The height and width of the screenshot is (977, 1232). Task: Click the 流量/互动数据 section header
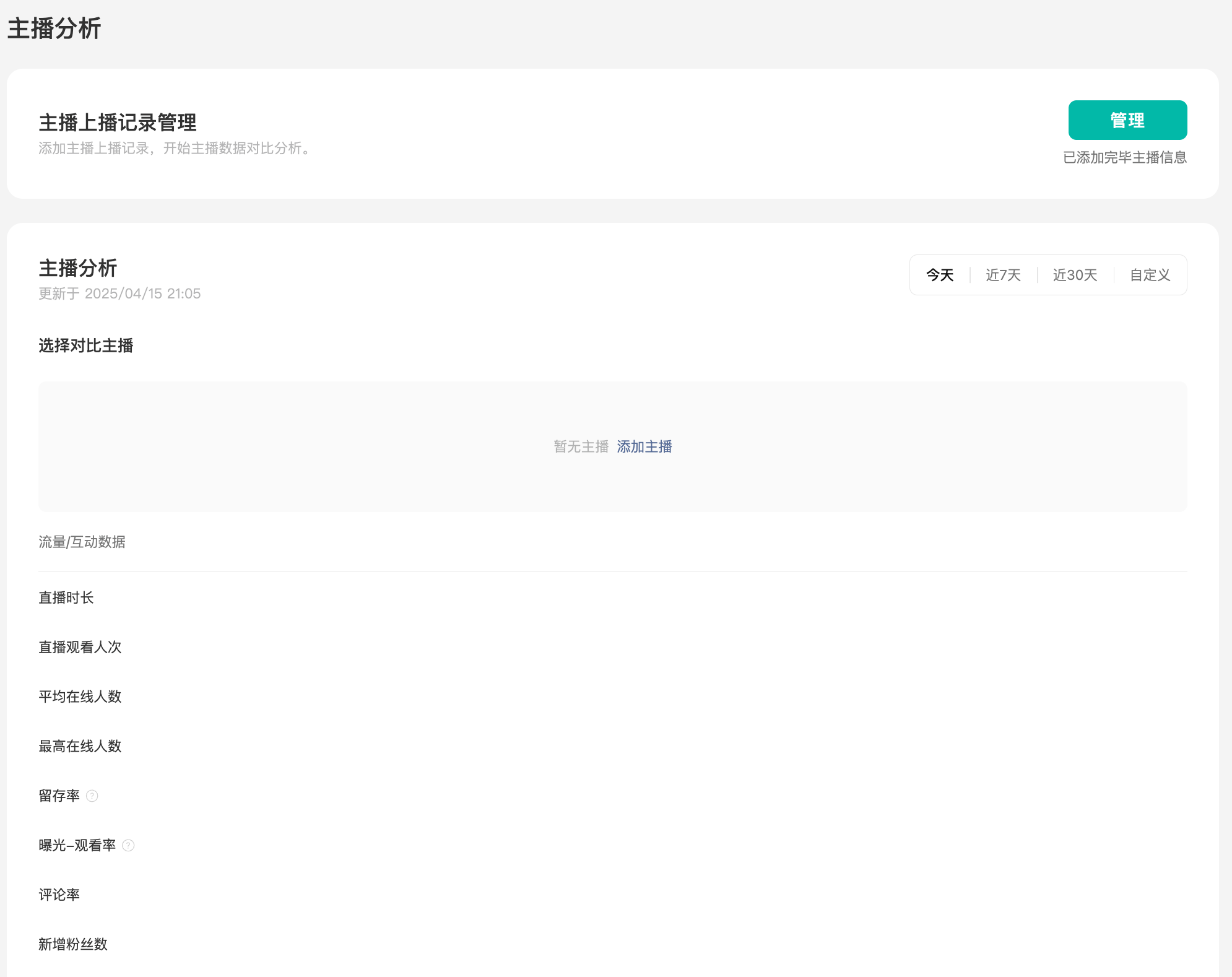[x=82, y=542]
